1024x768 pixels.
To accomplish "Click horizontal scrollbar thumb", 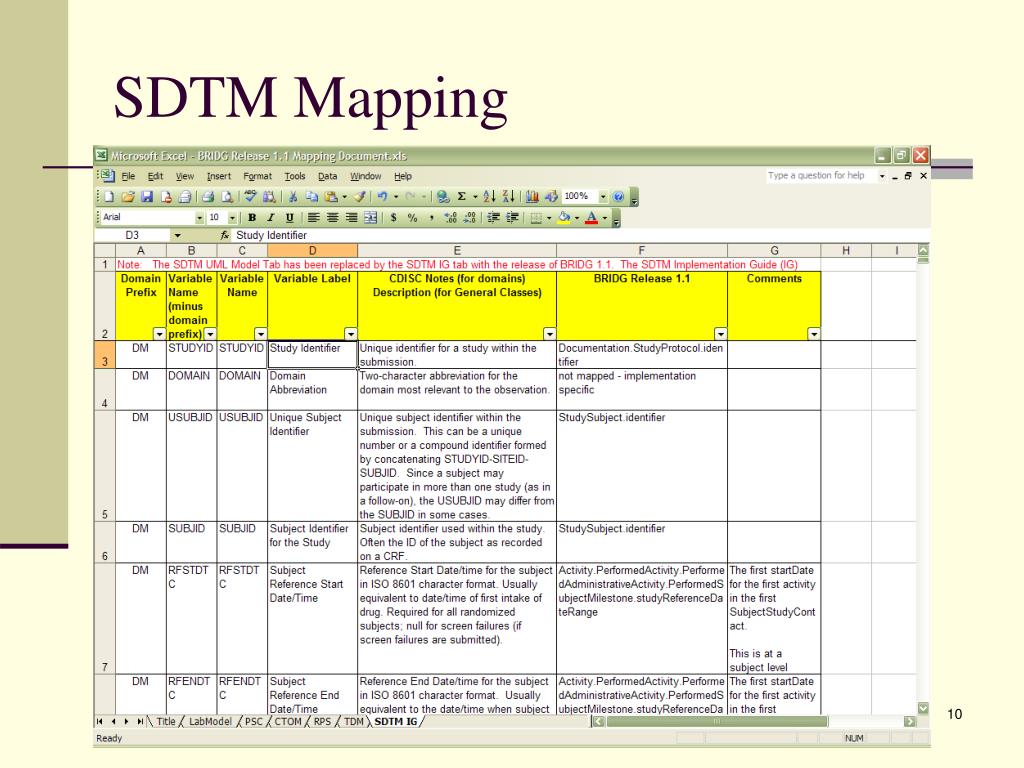I will click(x=717, y=722).
